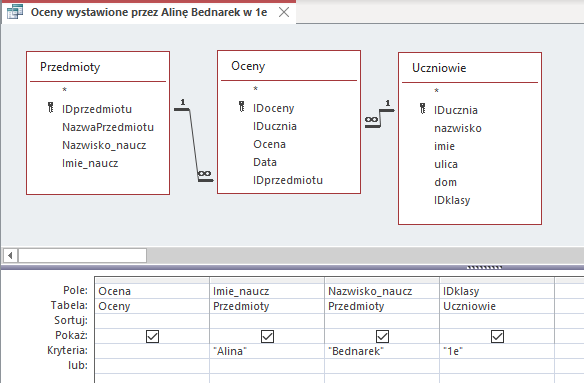Select IDucznia field in the Uczniowie table
The width and height of the screenshot is (584, 383).
coord(456,110)
